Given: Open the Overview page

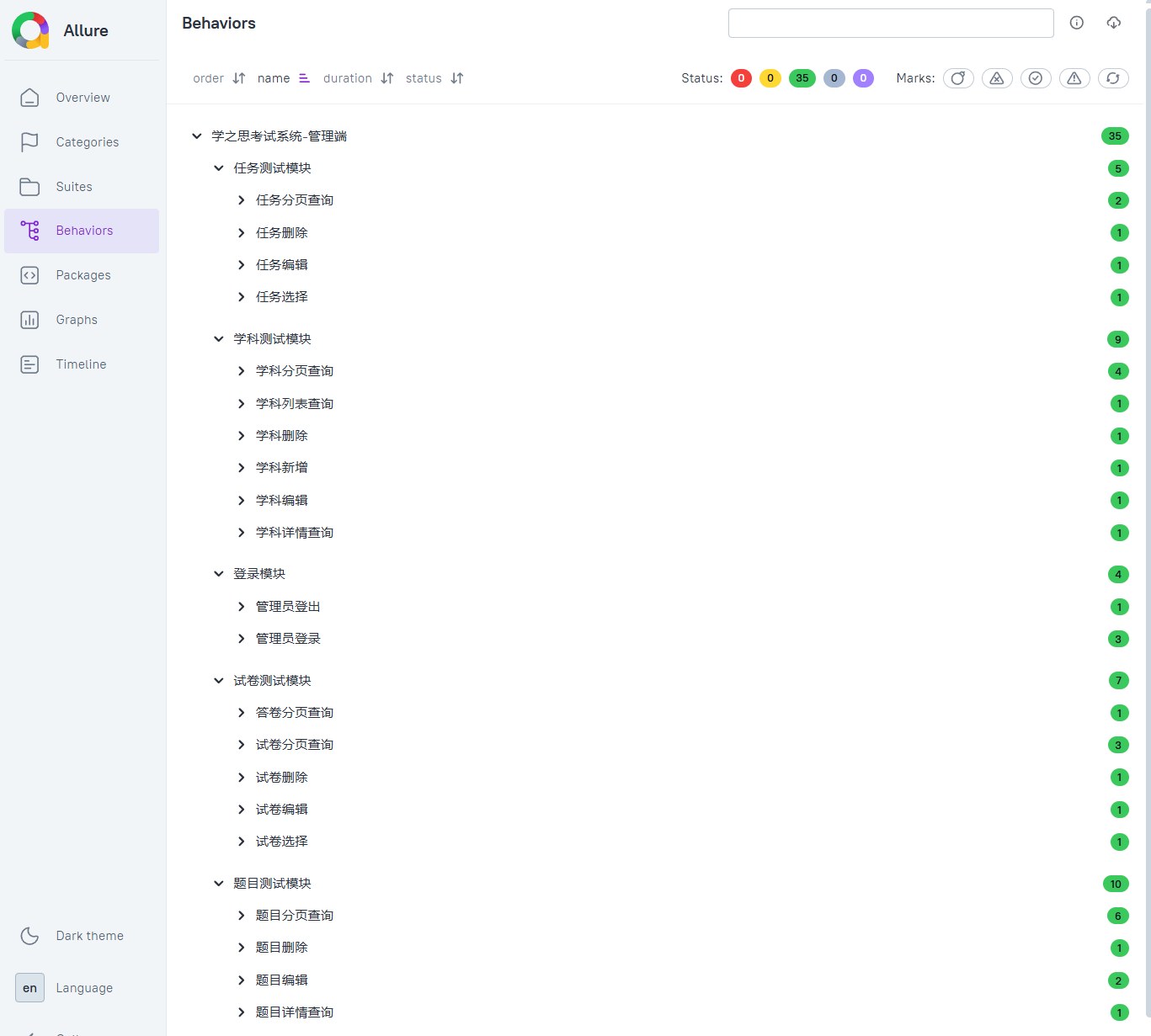Looking at the screenshot, I should click(82, 98).
